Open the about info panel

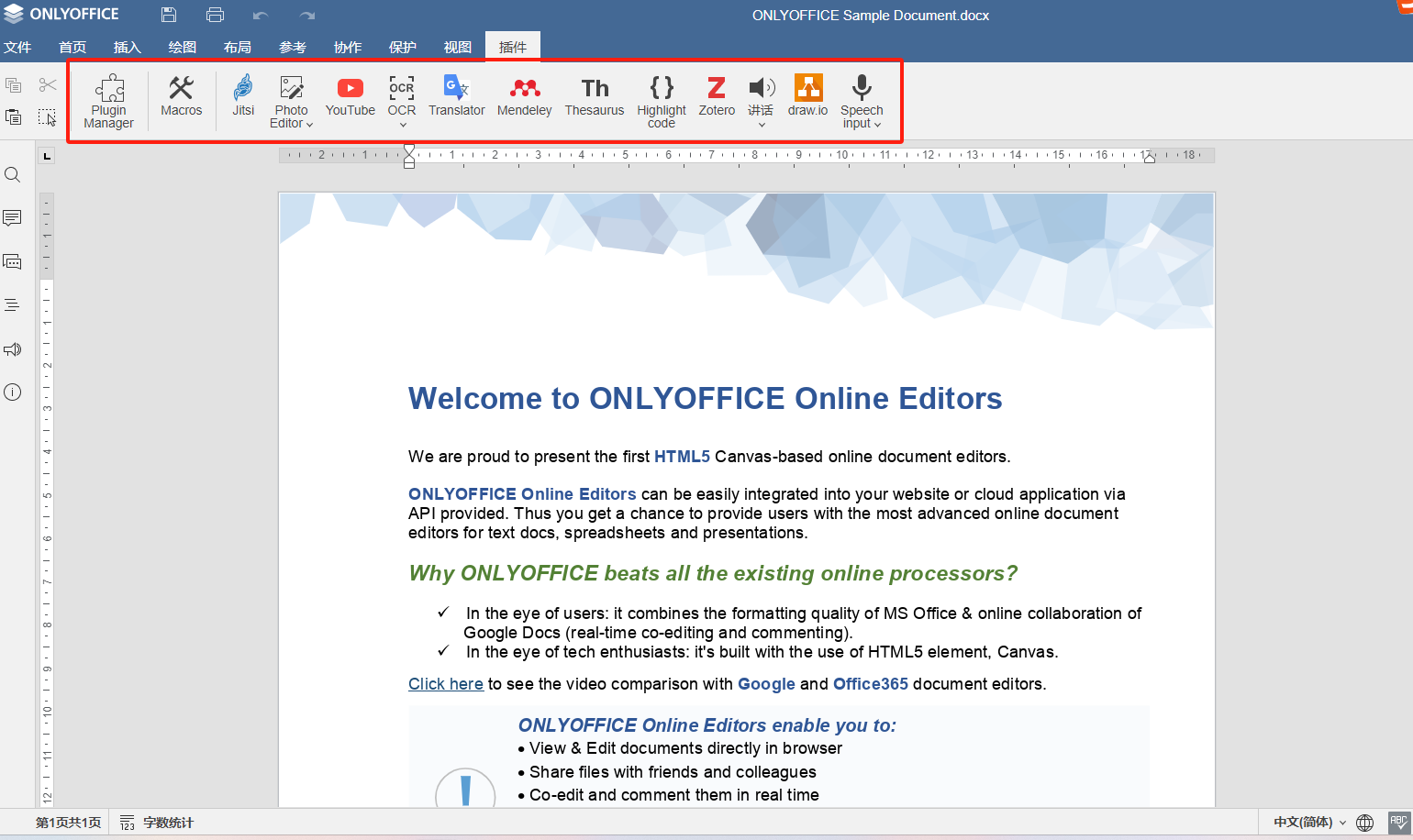[13, 392]
